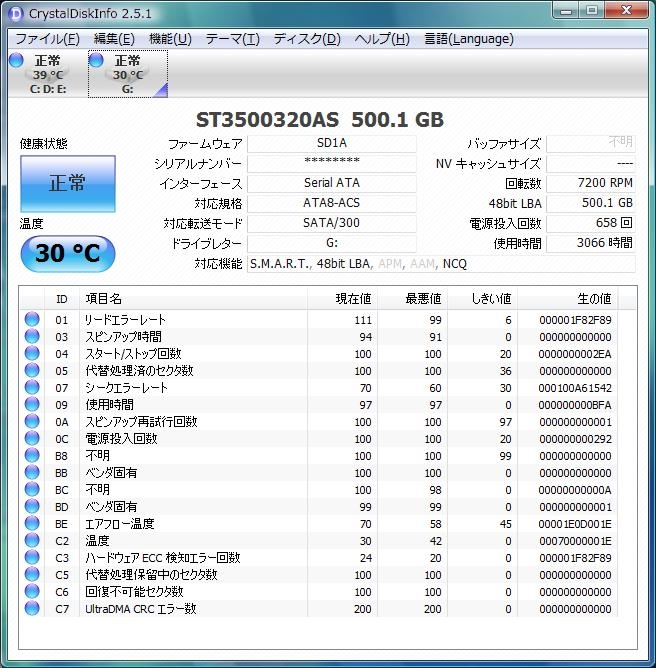Click the 項目名 column header
This screenshot has height=668, width=656.
pyautogui.click(x=193, y=299)
